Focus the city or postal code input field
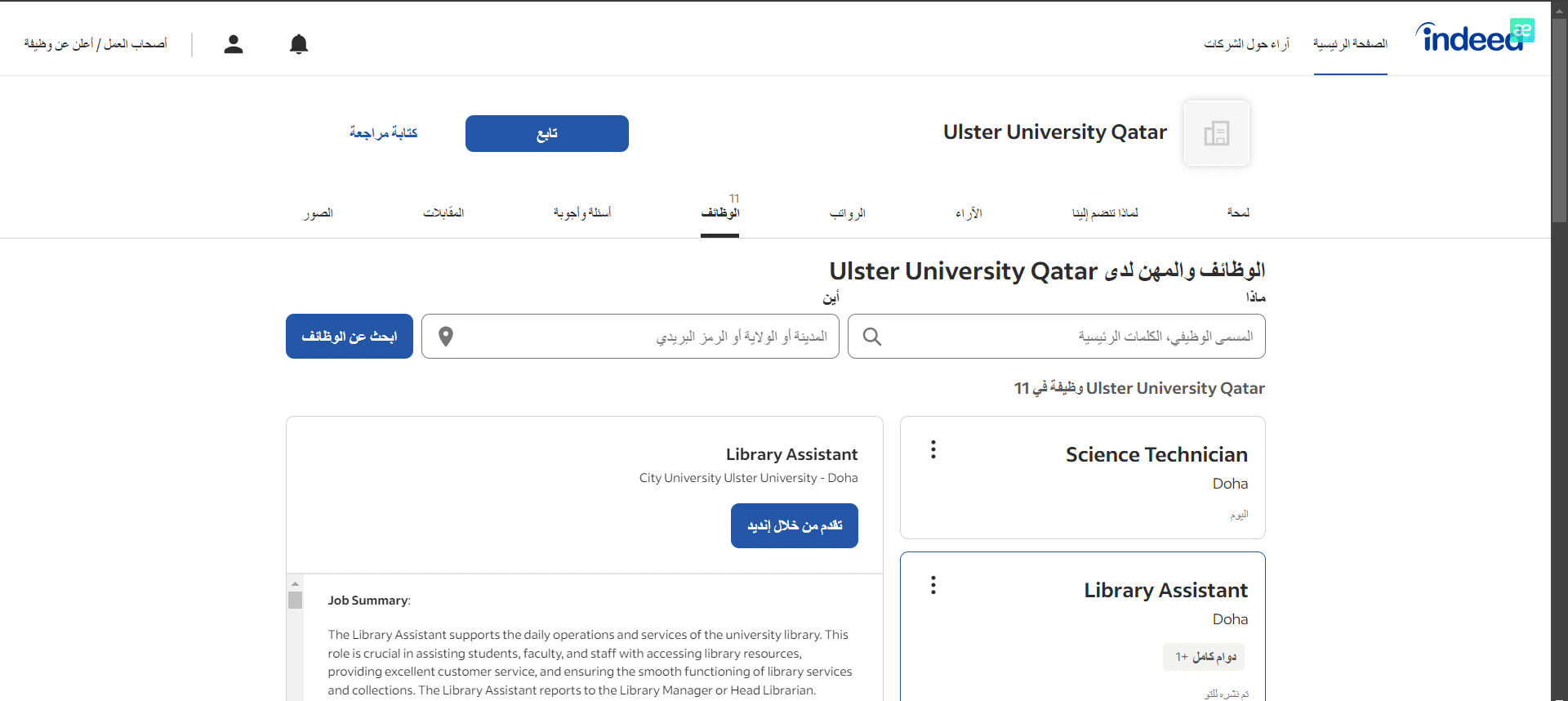 pyautogui.click(x=630, y=337)
